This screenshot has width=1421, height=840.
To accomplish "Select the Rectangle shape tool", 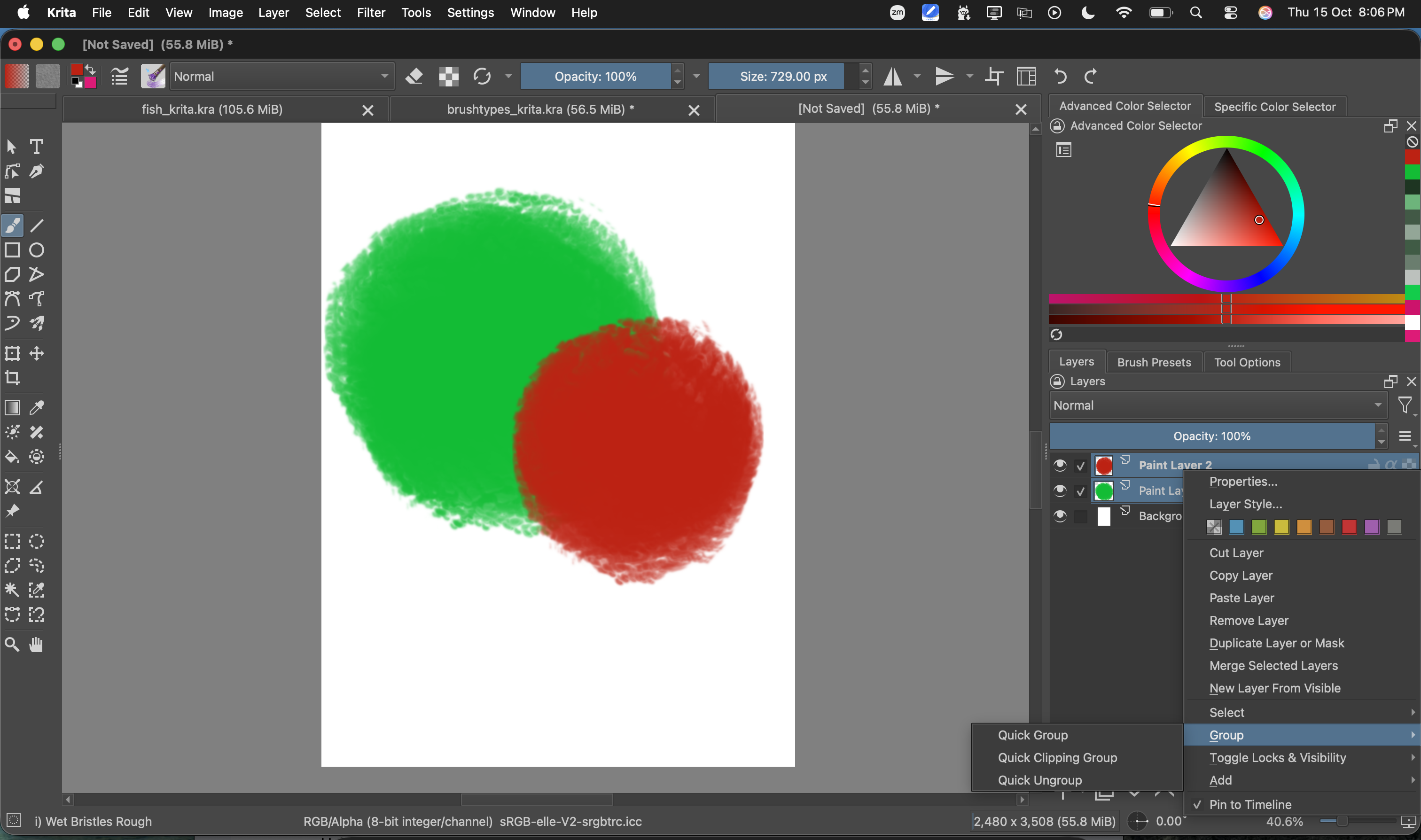I will (13, 249).
